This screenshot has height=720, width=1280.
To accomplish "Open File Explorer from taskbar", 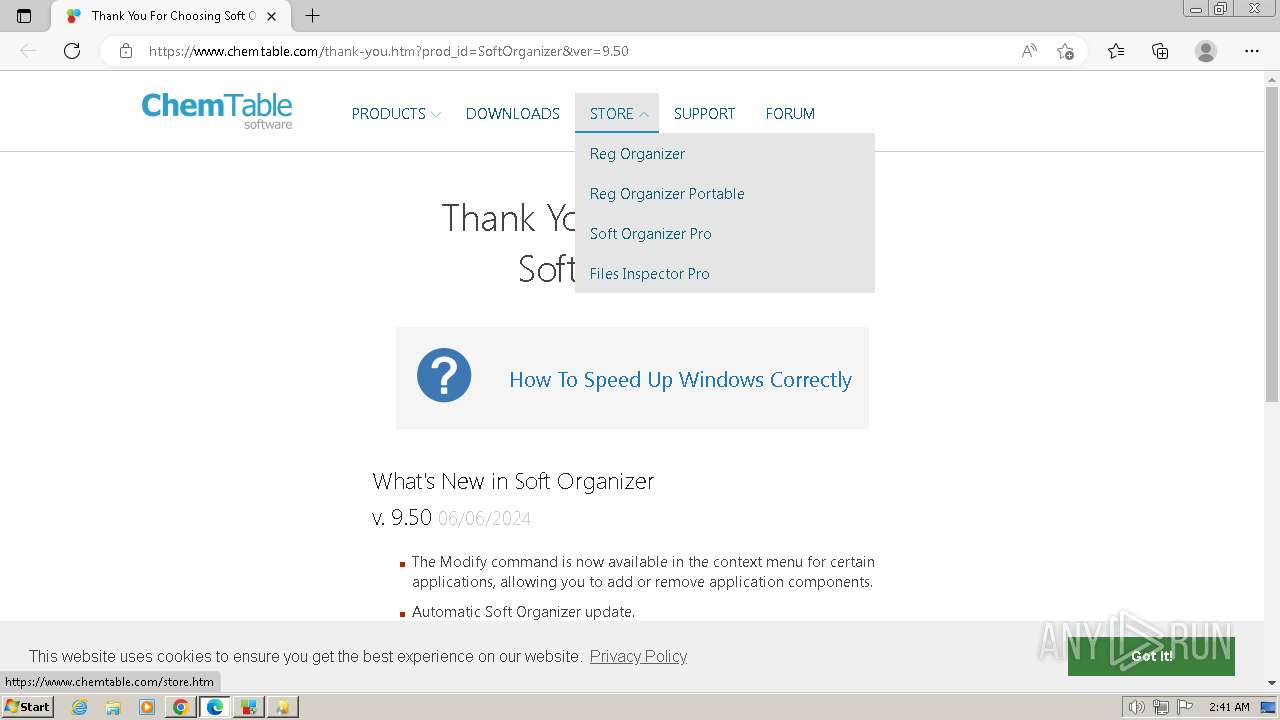I will (113, 707).
